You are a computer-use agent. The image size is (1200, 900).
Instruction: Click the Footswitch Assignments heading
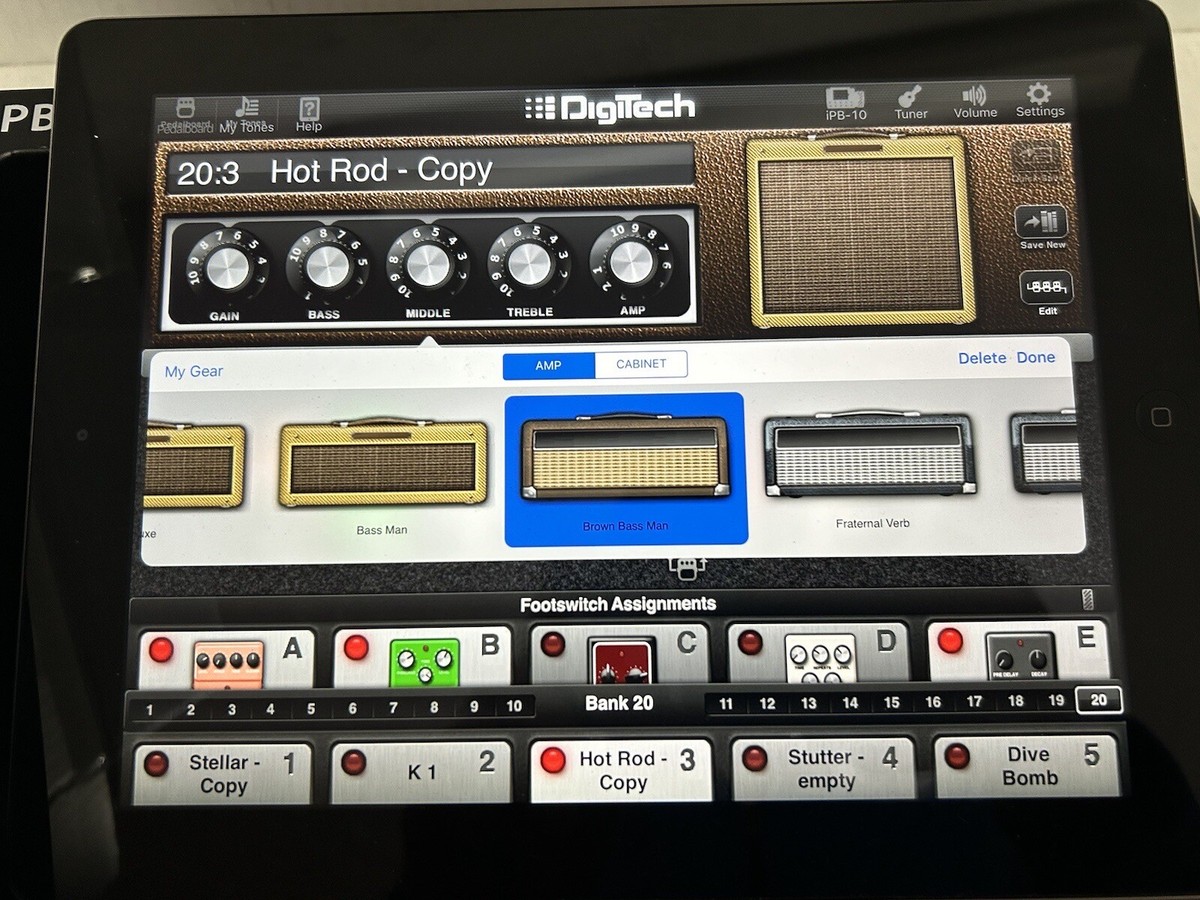pyautogui.click(x=618, y=604)
